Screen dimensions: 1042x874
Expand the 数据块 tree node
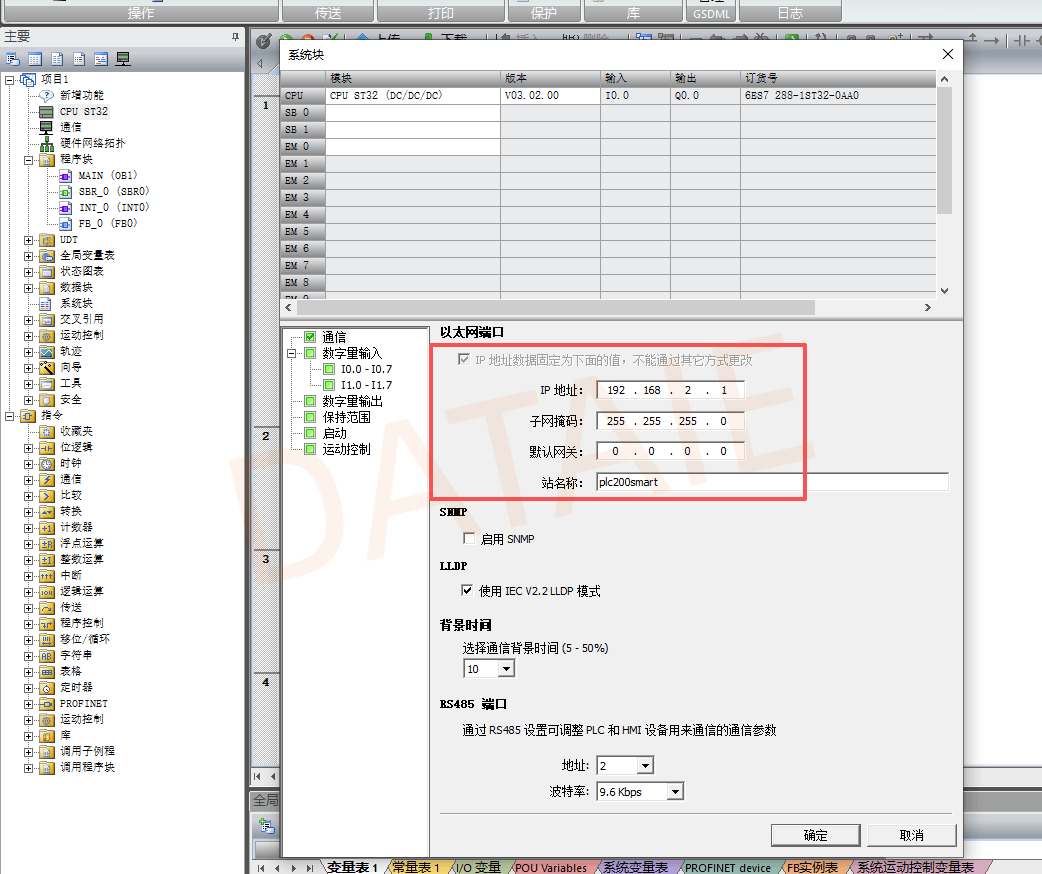click(x=29, y=288)
